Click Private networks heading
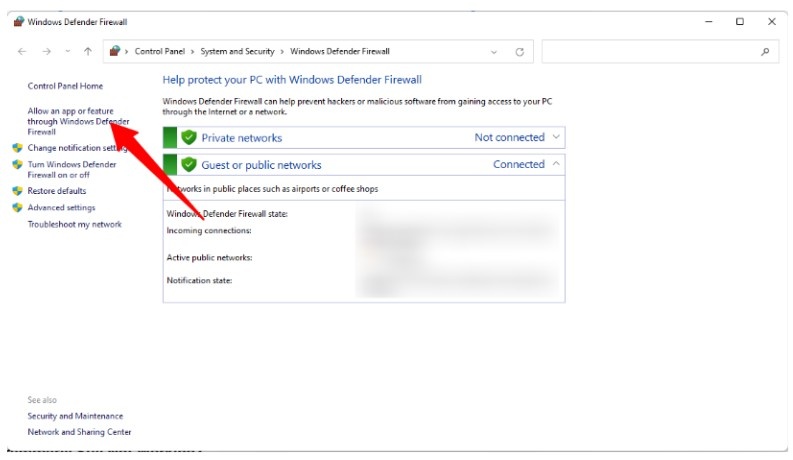Viewport: 793px width, 460px height. (242, 137)
